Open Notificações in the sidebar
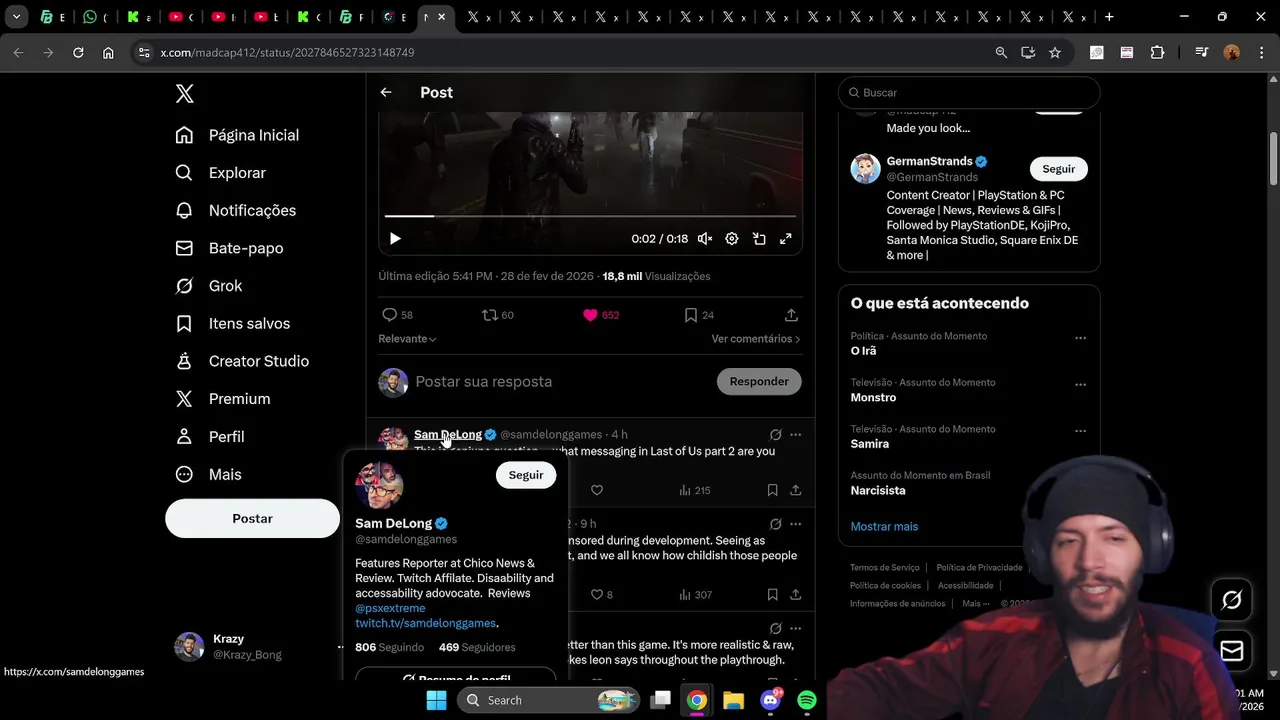The height and width of the screenshot is (720, 1280). [236, 211]
